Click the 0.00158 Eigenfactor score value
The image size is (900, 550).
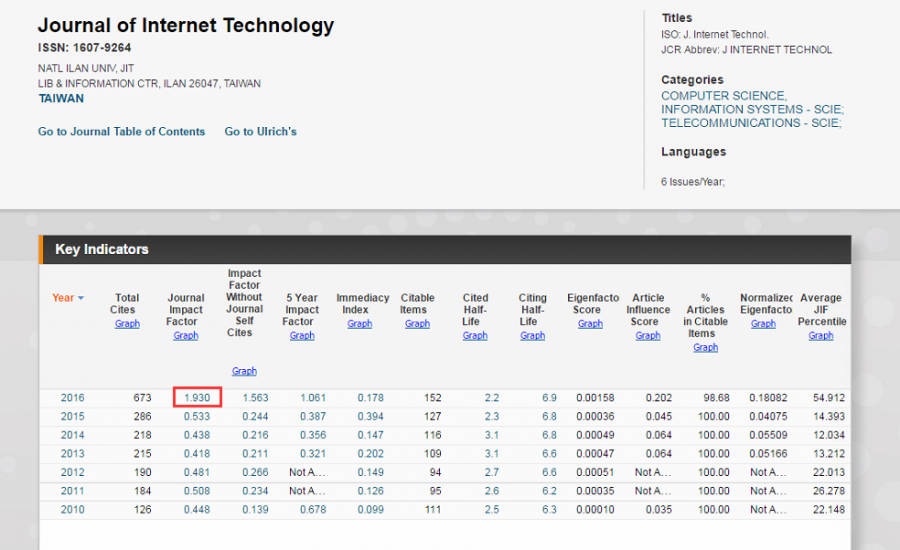pos(595,397)
